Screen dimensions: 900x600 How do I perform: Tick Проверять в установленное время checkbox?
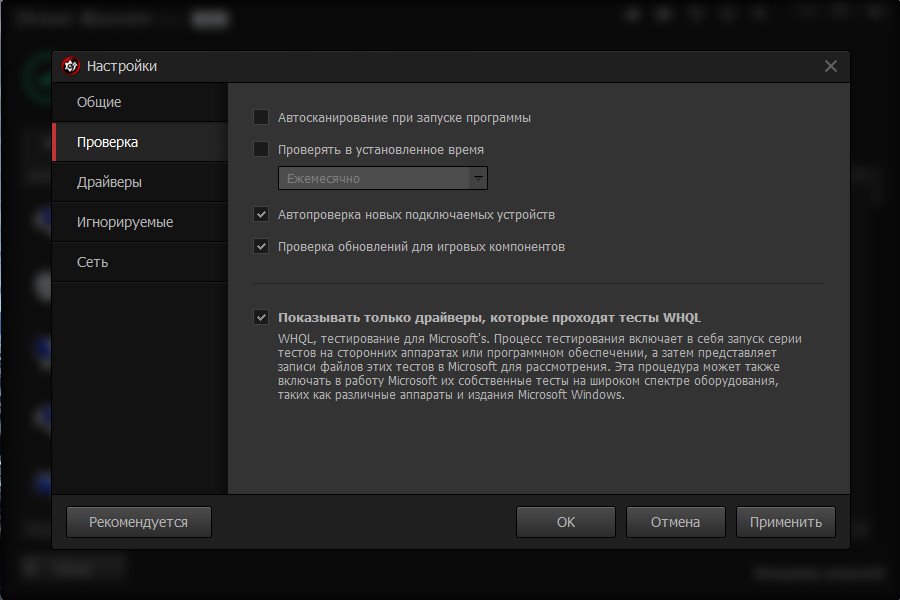click(x=261, y=149)
